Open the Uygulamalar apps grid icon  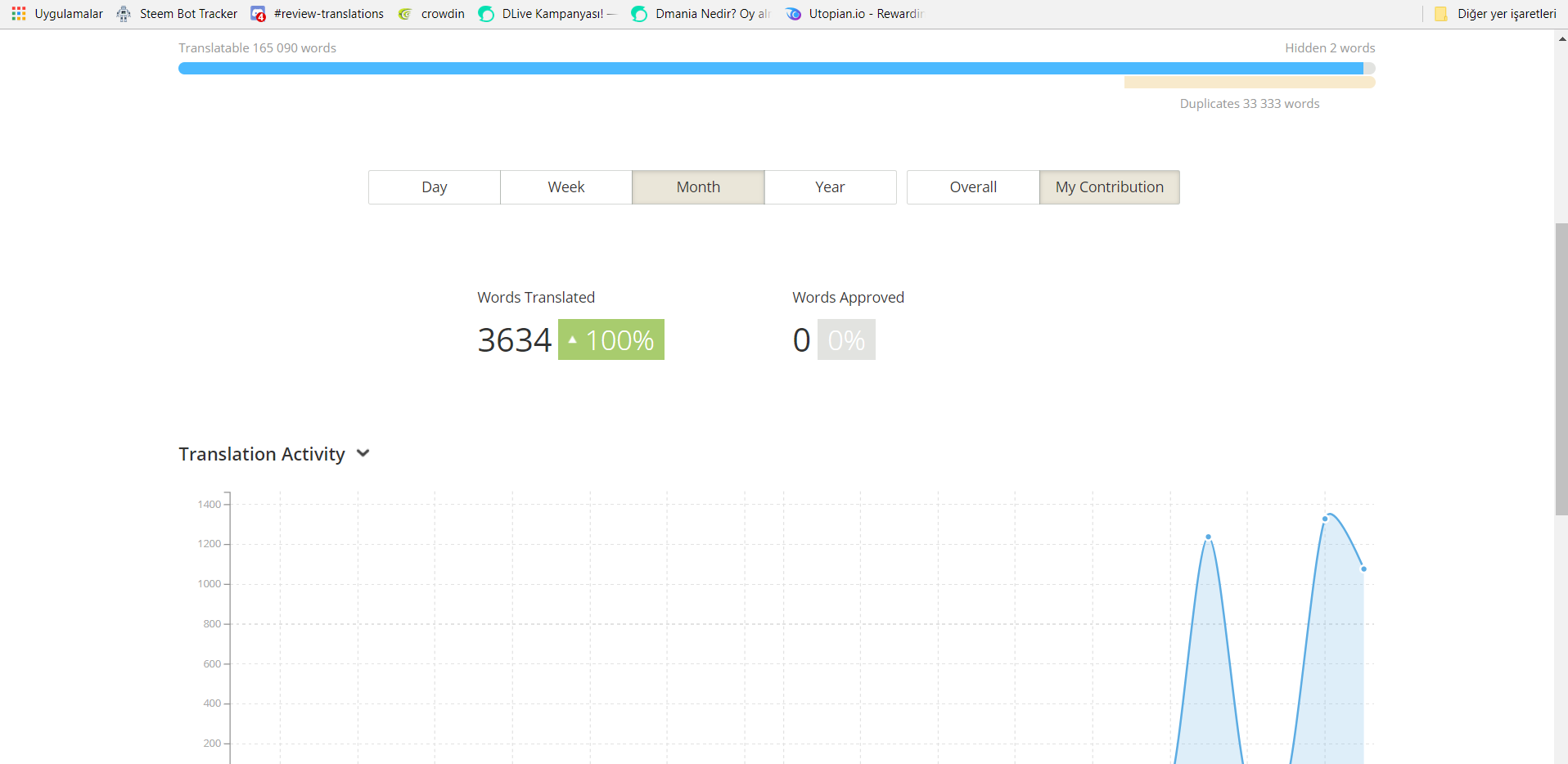tap(19, 14)
